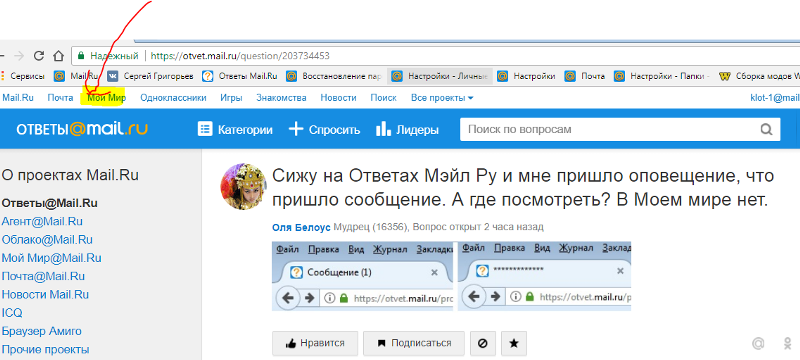Click the Нравится like button
The width and height of the screenshot is (800, 360).
(x=315, y=343)
